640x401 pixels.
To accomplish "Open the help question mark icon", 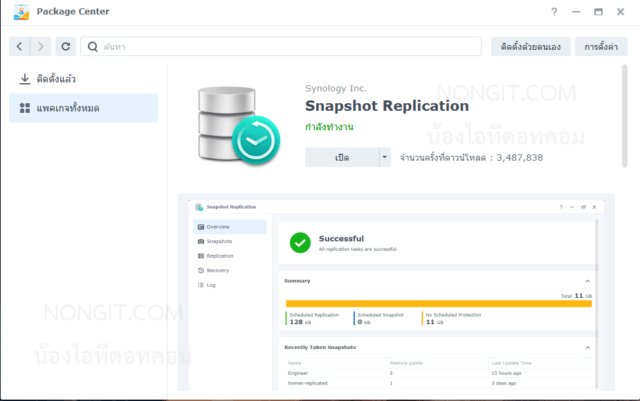I will (554, 12).
